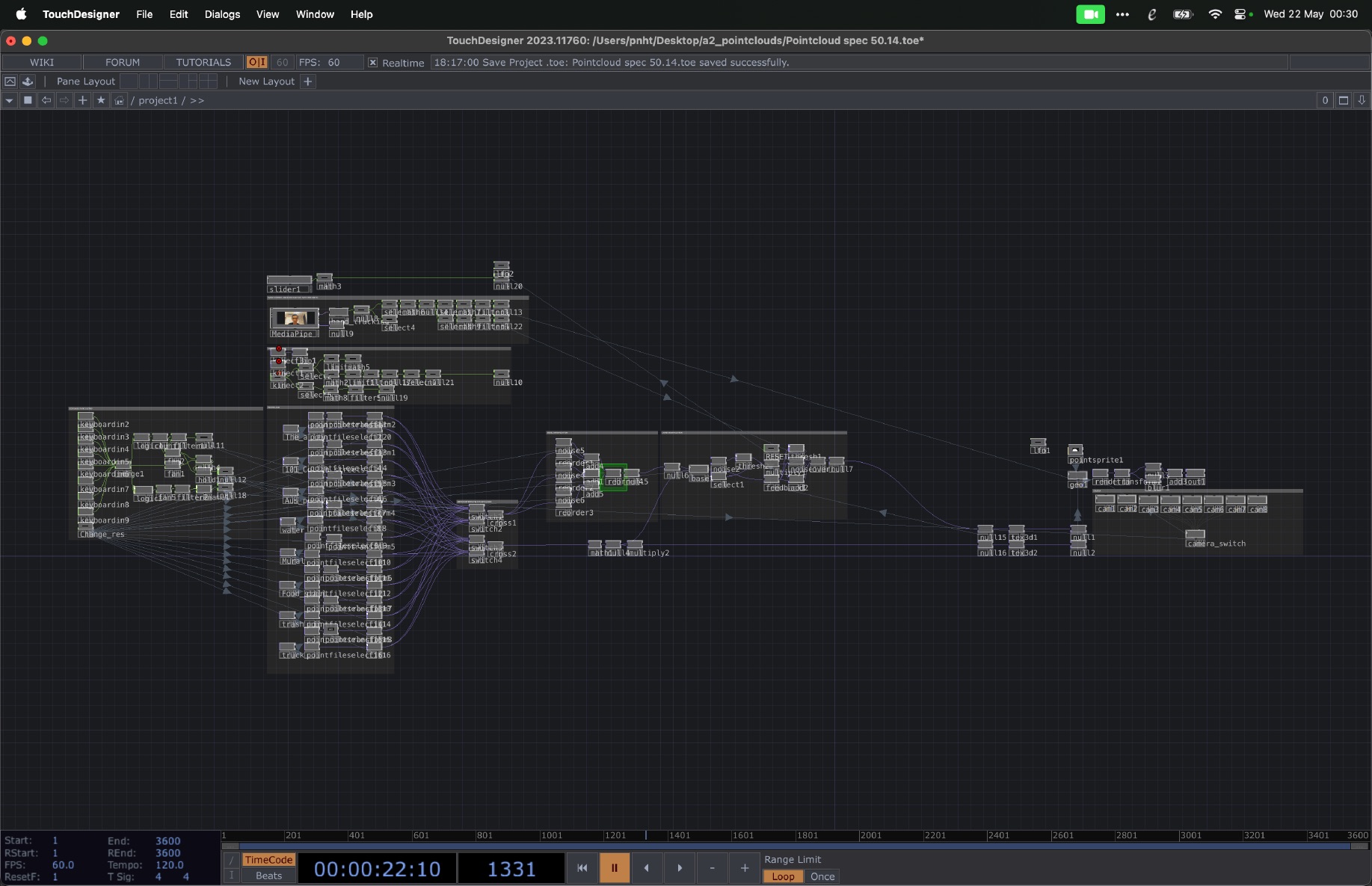Click the frame number 1331 field

[x=511, y=869]
